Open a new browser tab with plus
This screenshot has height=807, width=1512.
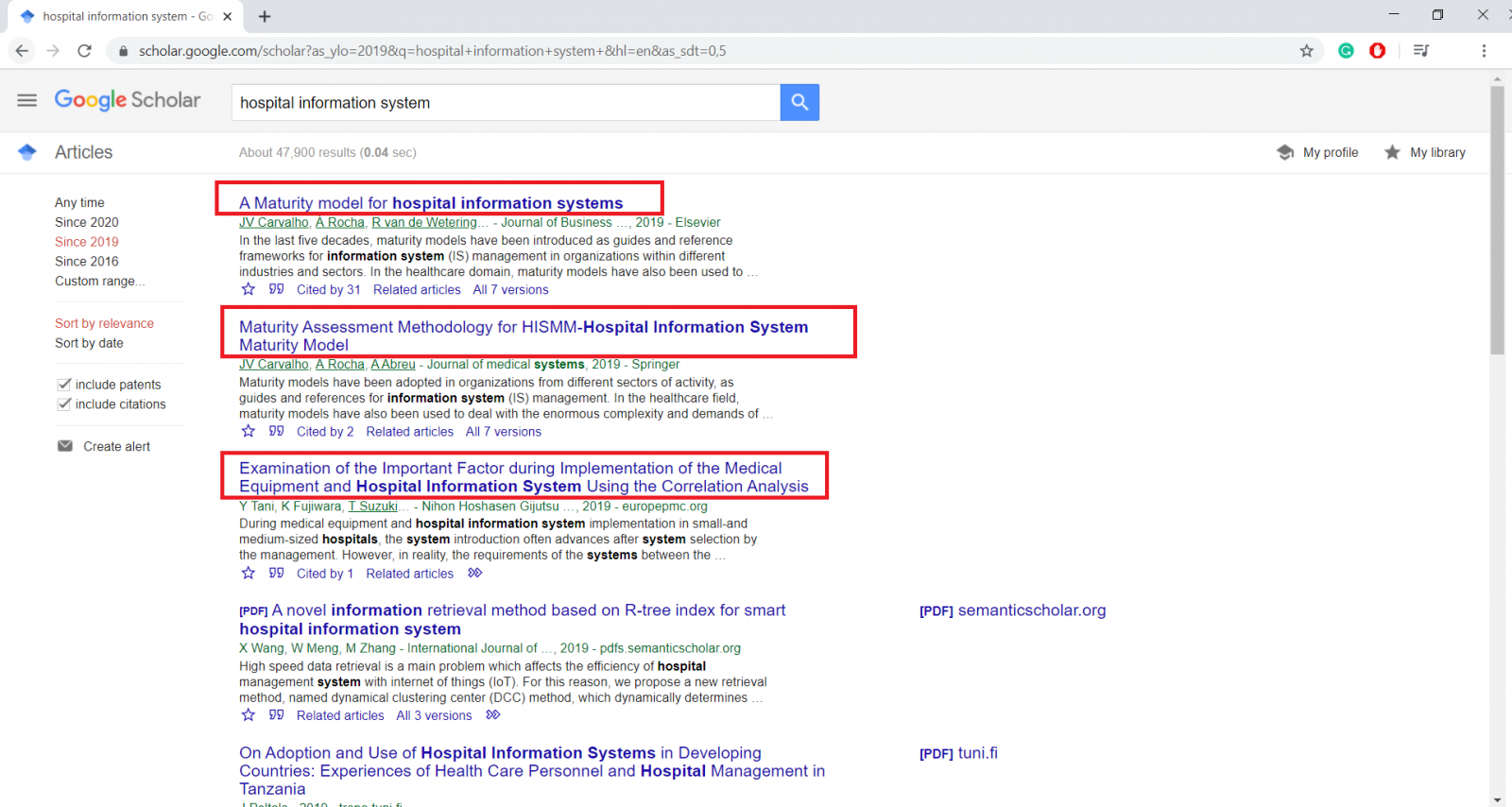tap(265, 16)
